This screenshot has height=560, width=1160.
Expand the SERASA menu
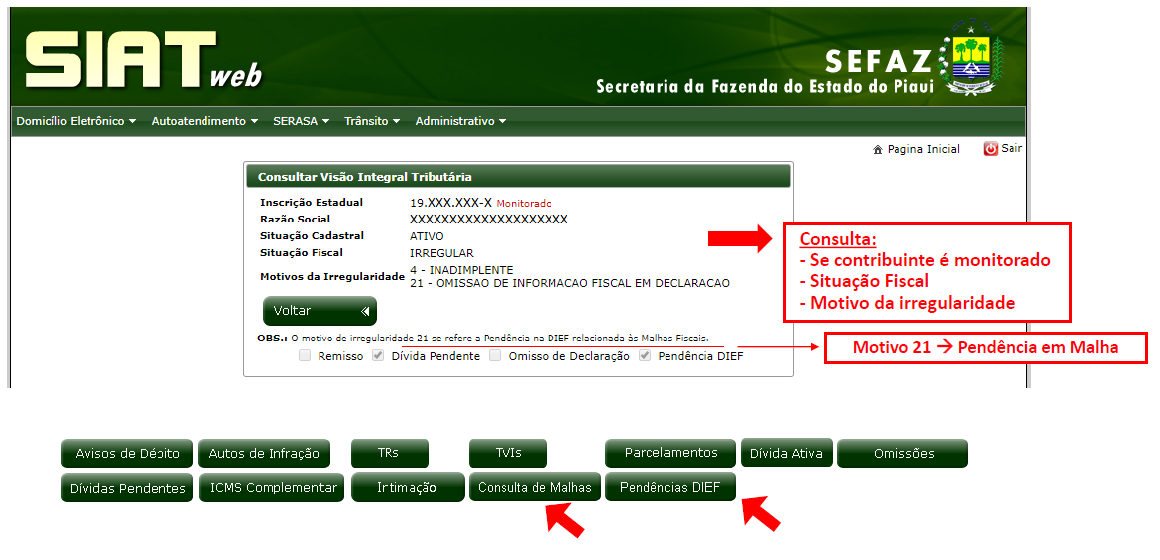300,121
